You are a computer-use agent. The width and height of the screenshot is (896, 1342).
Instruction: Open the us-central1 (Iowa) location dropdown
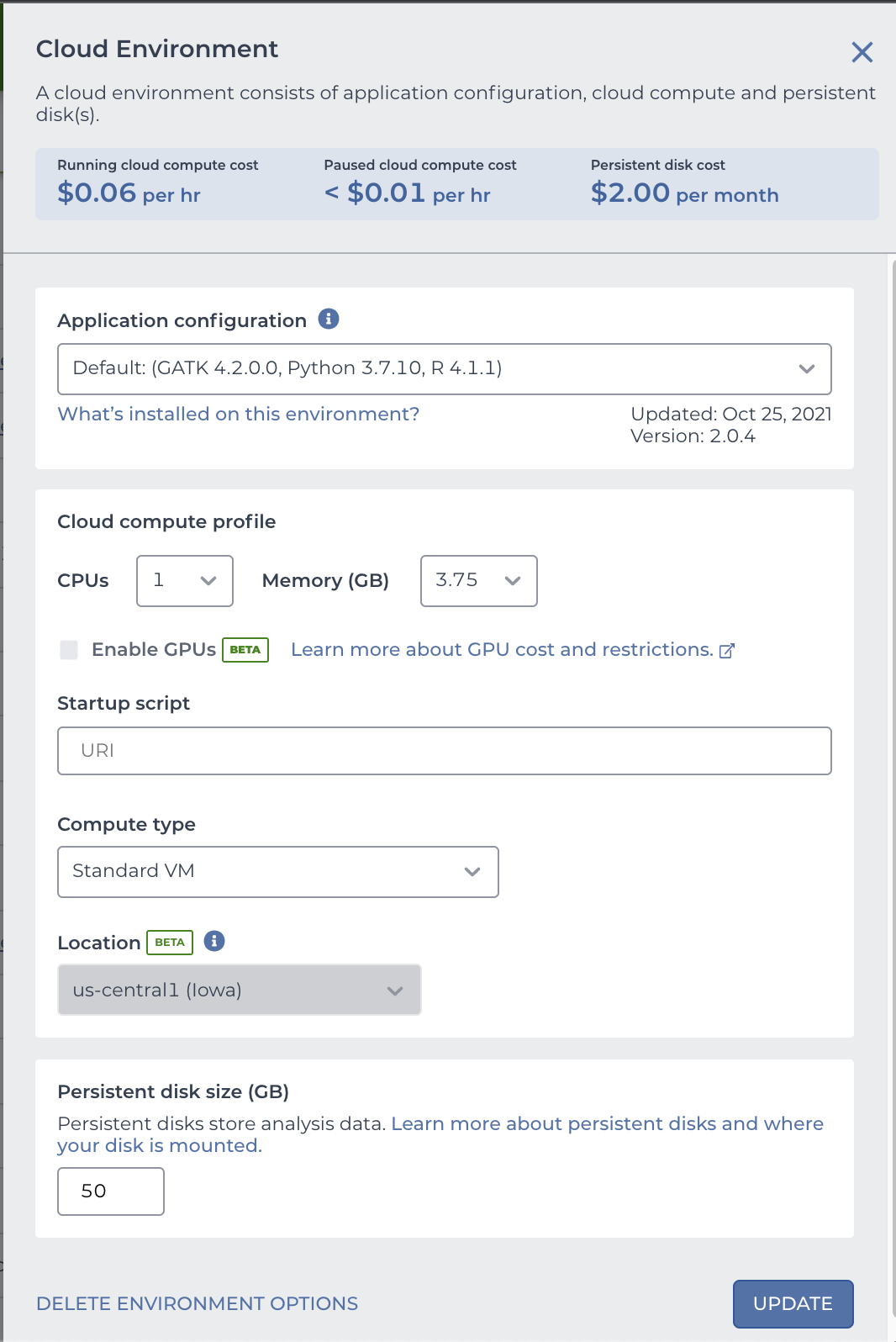[240, 990]
